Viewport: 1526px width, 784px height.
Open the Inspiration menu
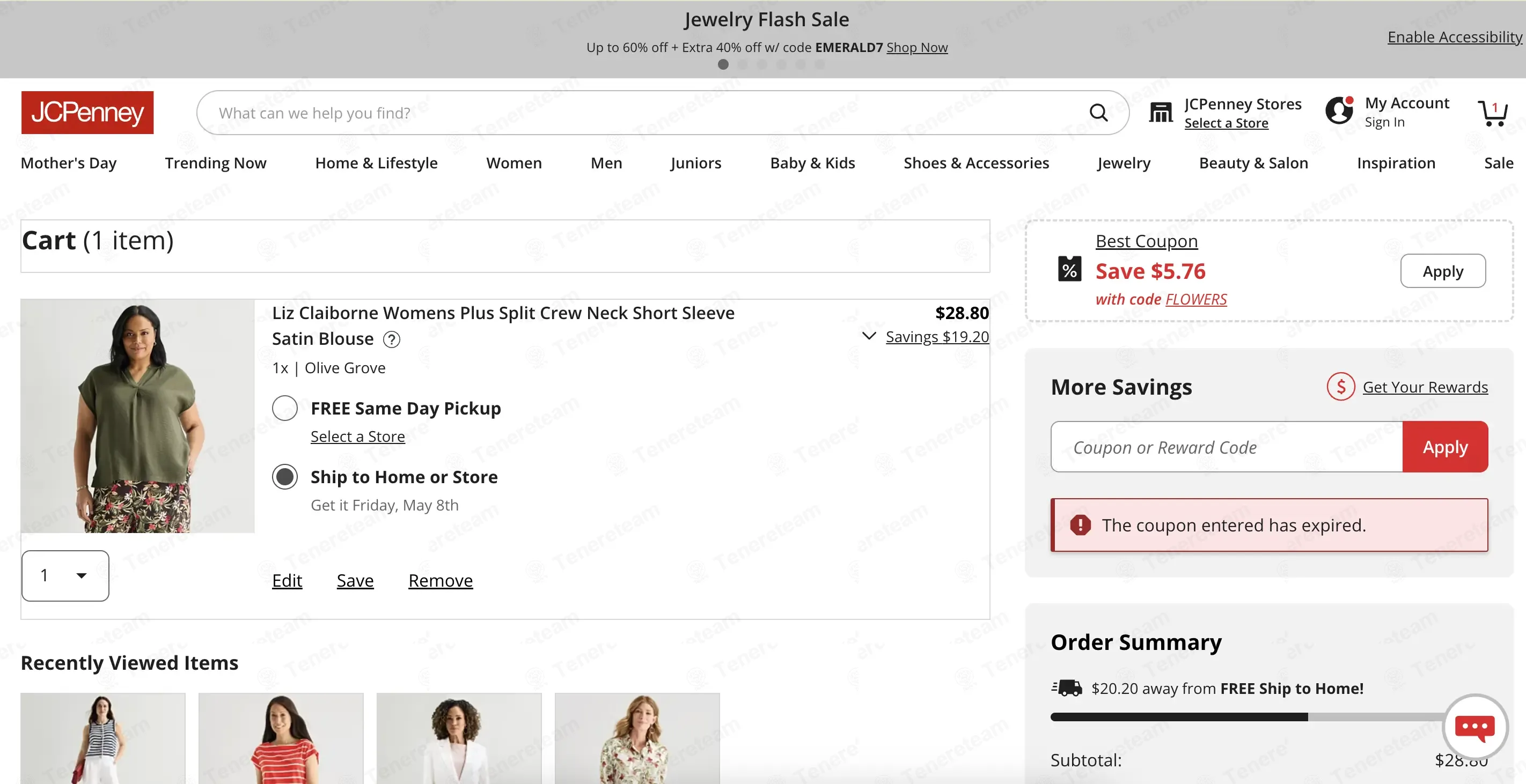click(1396, 163)
